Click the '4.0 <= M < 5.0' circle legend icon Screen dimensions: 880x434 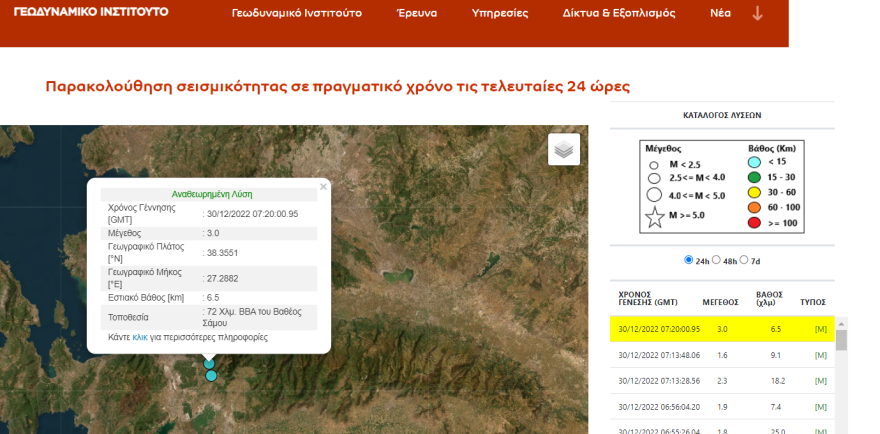(x=654, y=195)
